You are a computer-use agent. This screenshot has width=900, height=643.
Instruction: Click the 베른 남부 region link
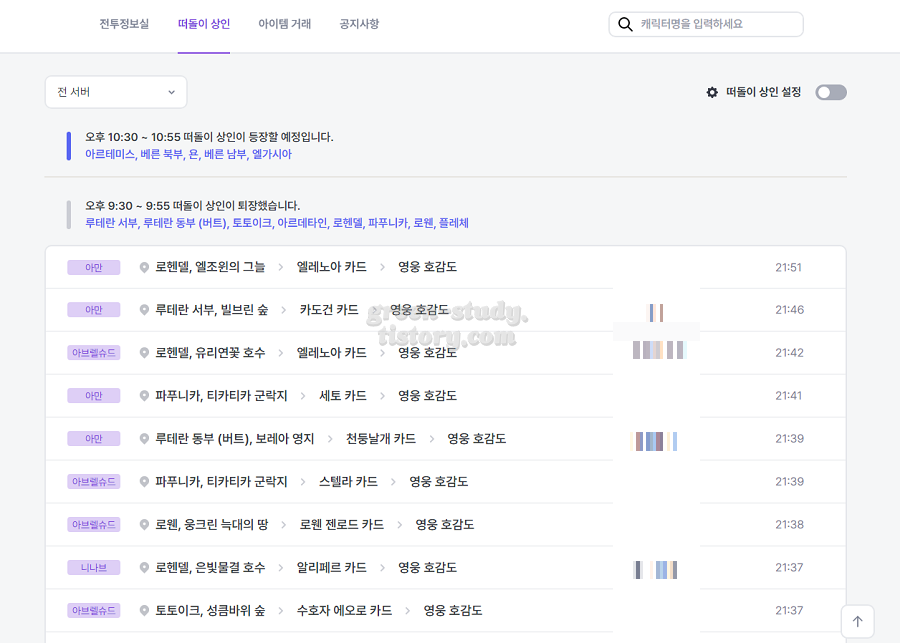point(226,154)
